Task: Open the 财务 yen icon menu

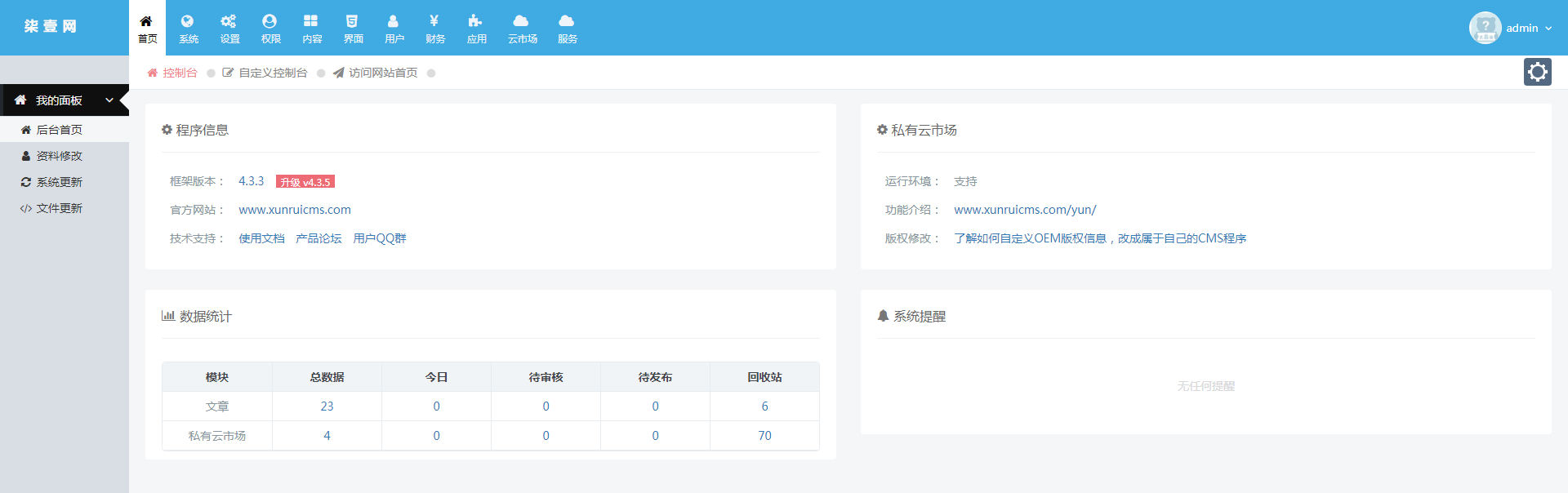Action: click(x=434, y=28)
